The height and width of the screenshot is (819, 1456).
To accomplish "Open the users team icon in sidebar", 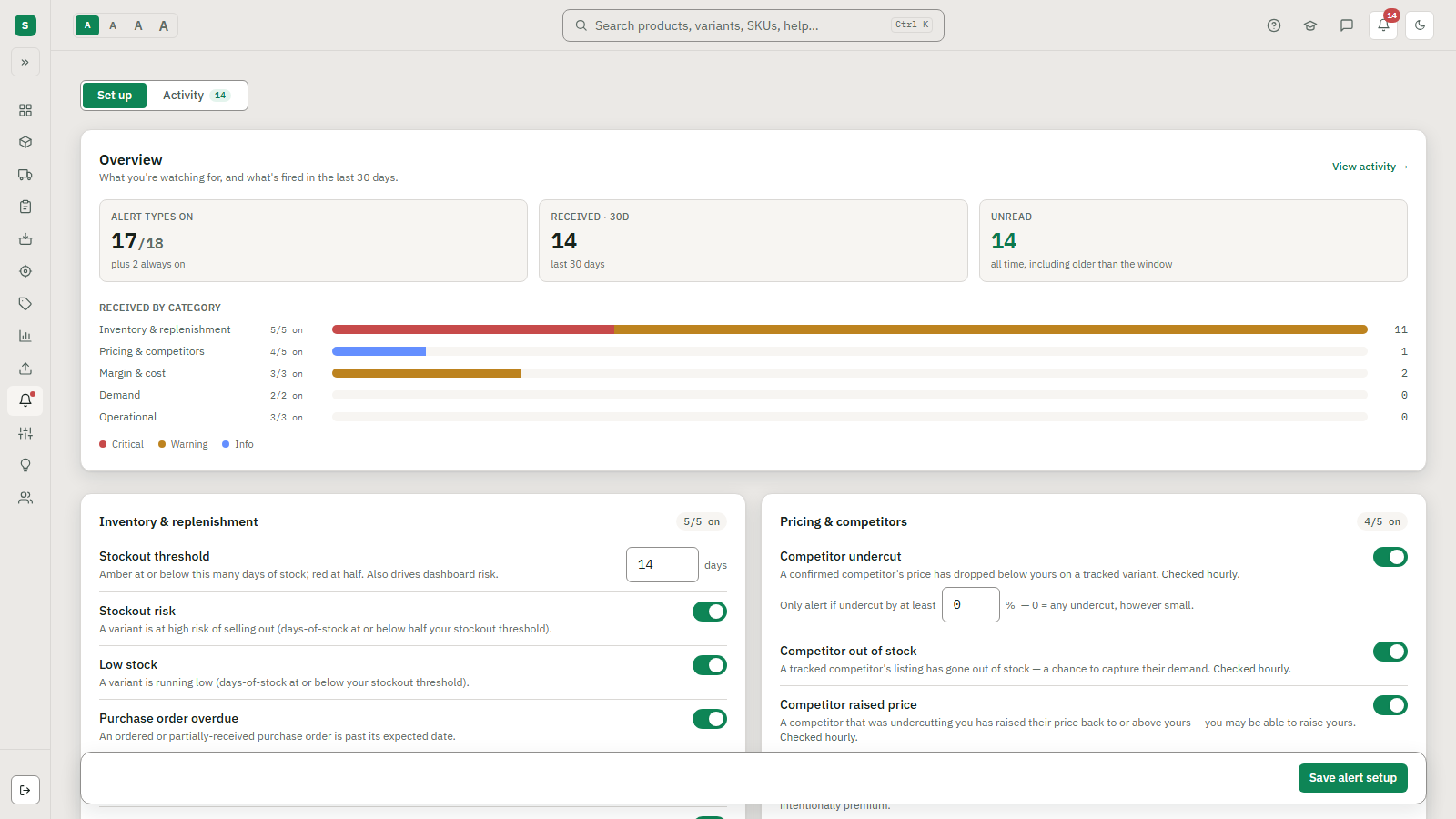I will tap(25, 498).
